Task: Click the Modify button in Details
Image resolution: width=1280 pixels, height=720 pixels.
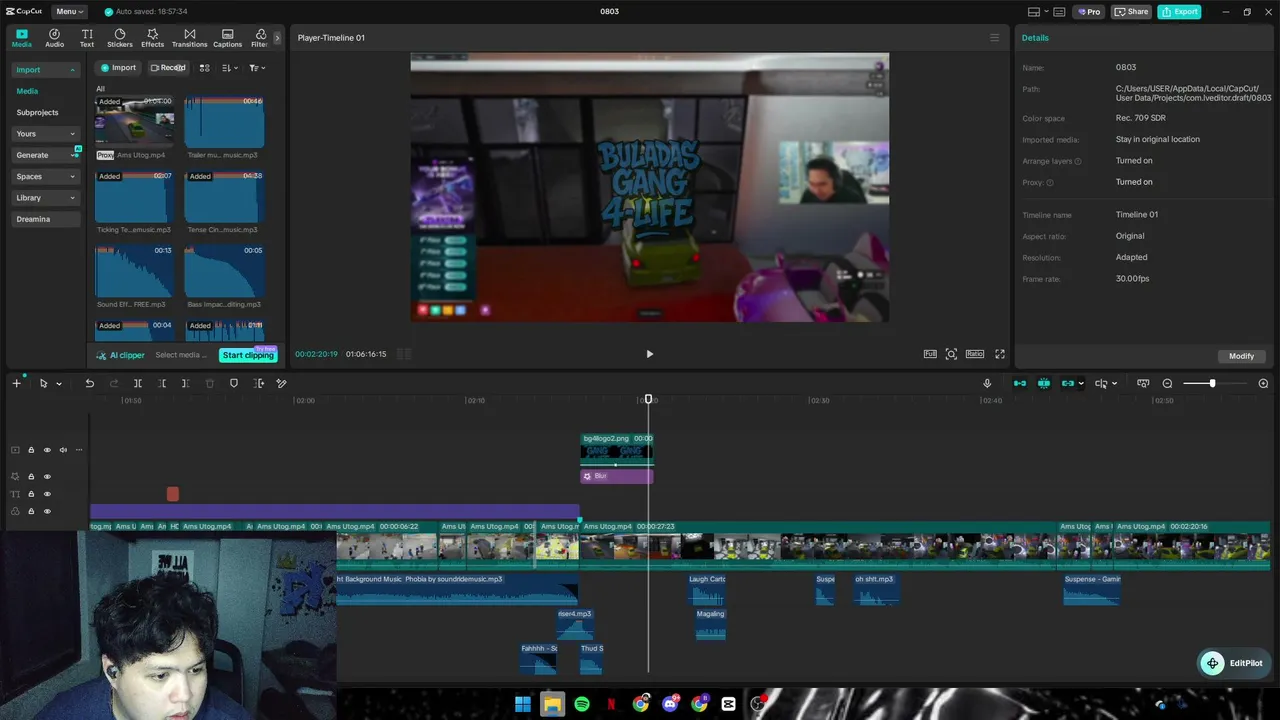Action: (x=1242, y=356)
